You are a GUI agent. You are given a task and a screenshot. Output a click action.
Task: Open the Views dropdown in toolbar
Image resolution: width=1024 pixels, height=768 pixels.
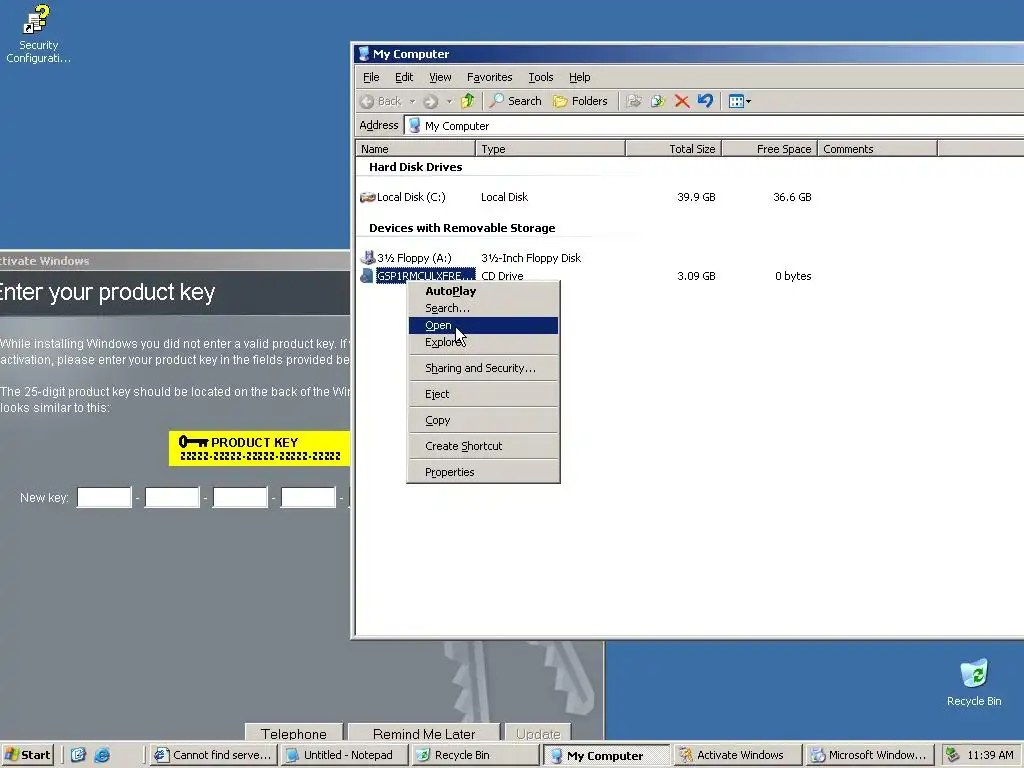coord(740,101)
